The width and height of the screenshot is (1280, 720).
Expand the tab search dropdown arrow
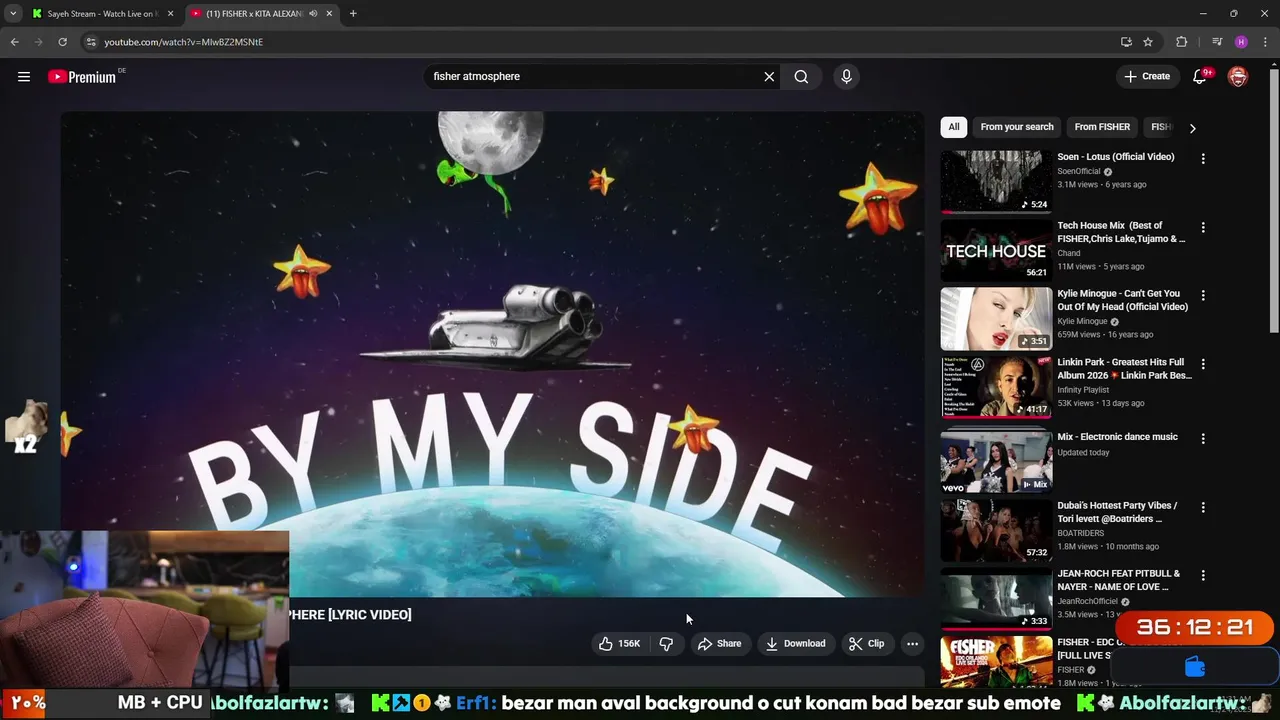[x=12, y=14]
